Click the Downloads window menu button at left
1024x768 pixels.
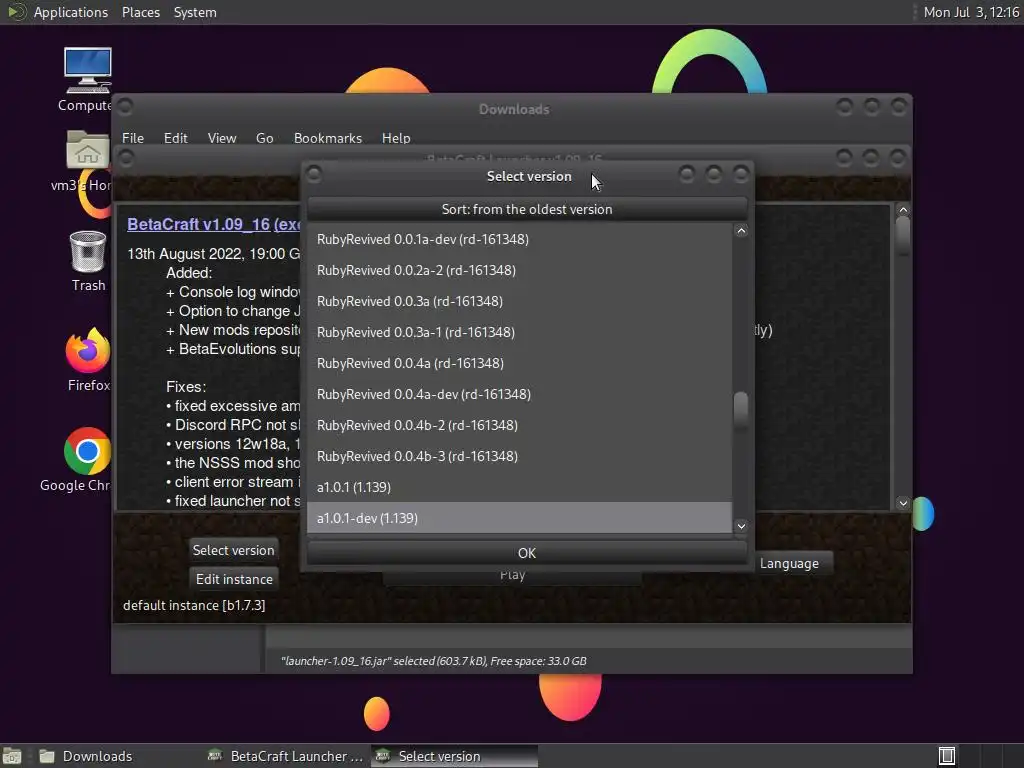pyautogui.click(x=125, y=106)
